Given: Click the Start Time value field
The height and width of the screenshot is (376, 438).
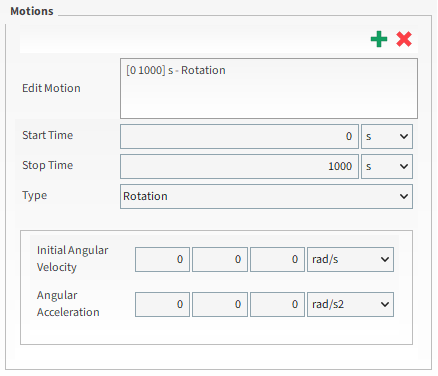Looking at the screenshot, I should coord(239,136).
